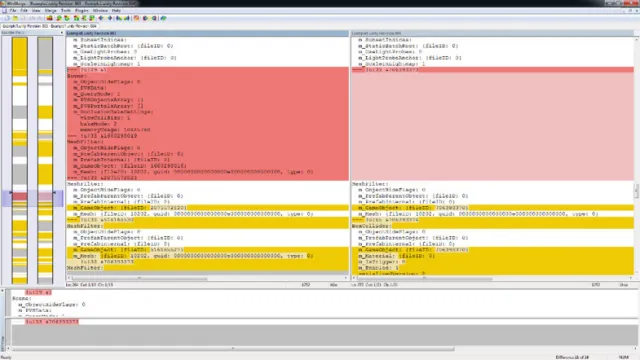The image size is (640, 360).
Task: Click the Refresh toolbar icon
Action: [164, 18]
